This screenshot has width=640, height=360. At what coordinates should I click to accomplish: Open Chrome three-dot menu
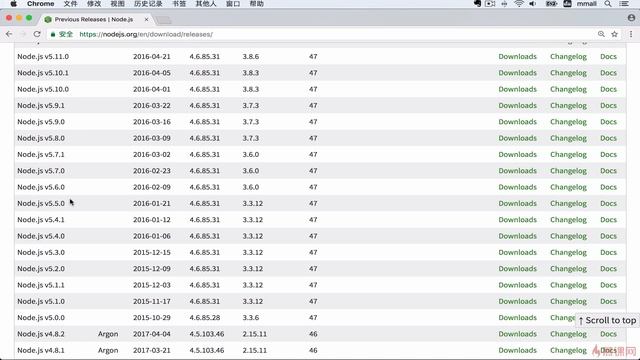pyautogui.click(x=631, y=34)
